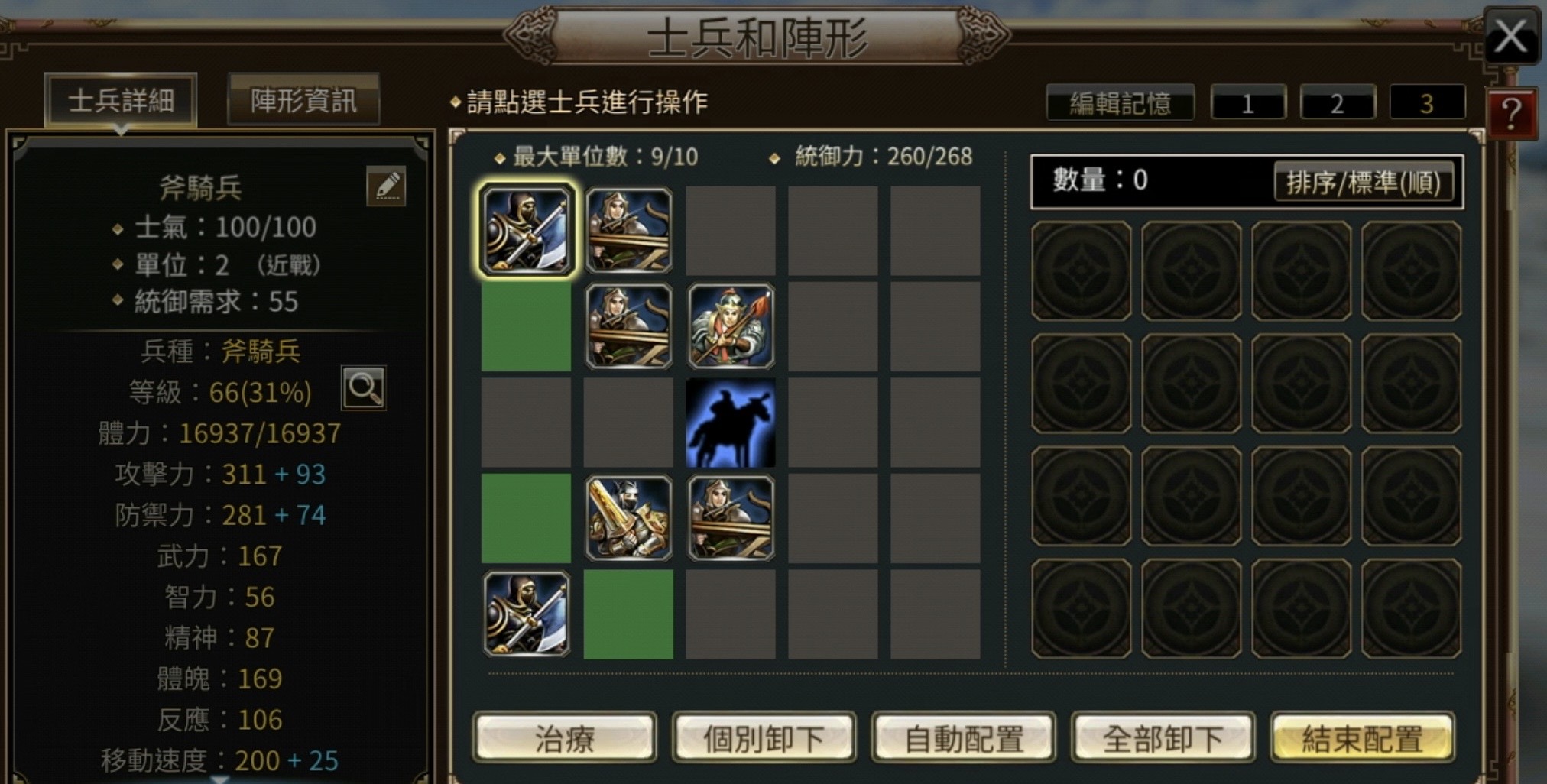Image resolution: width=1547 pixels, height=784 pixels.
Task: Select the golden sword armored soldier icon
Action: point(628,518)
